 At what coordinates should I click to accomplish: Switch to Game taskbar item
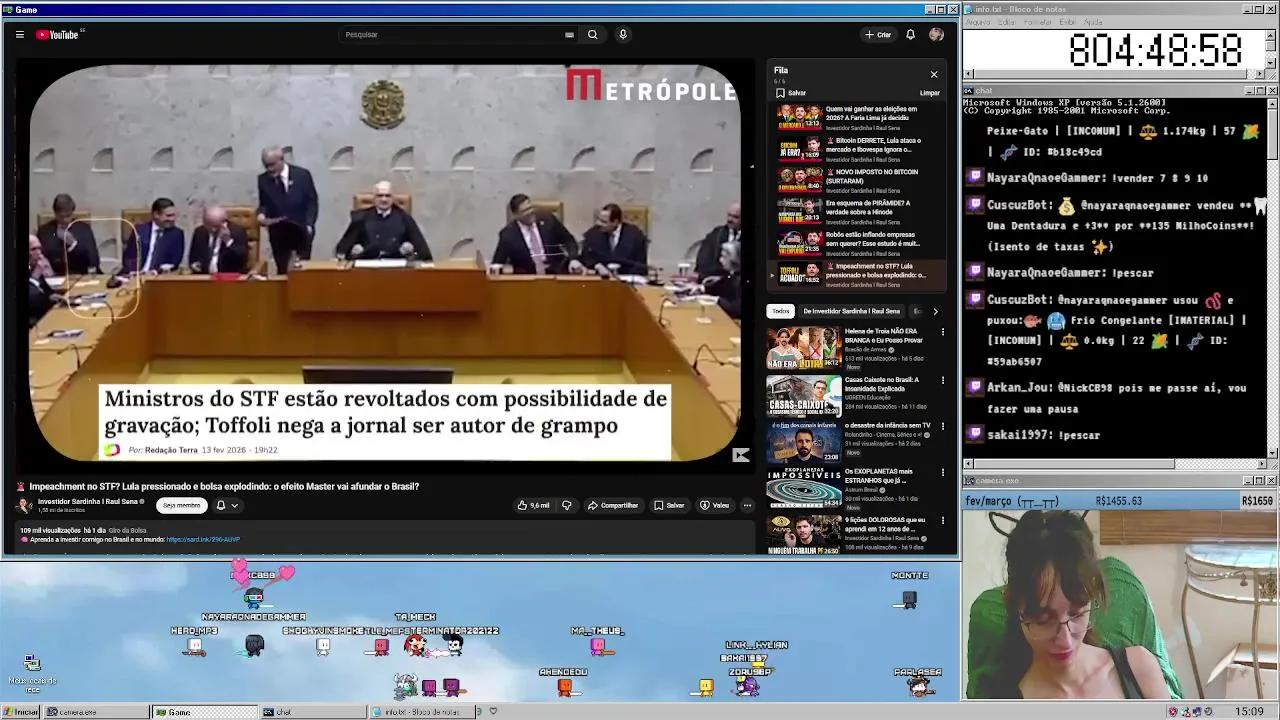(x=204, y=712)
